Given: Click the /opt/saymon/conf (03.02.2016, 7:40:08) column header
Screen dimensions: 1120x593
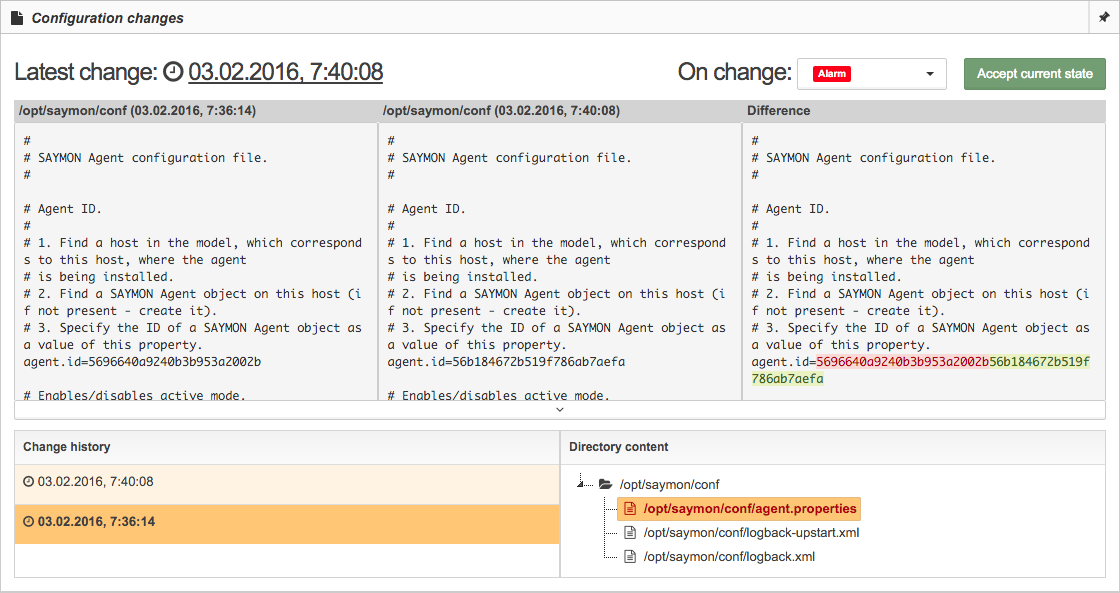Looking at the screenshot, I should pos(501,111).
